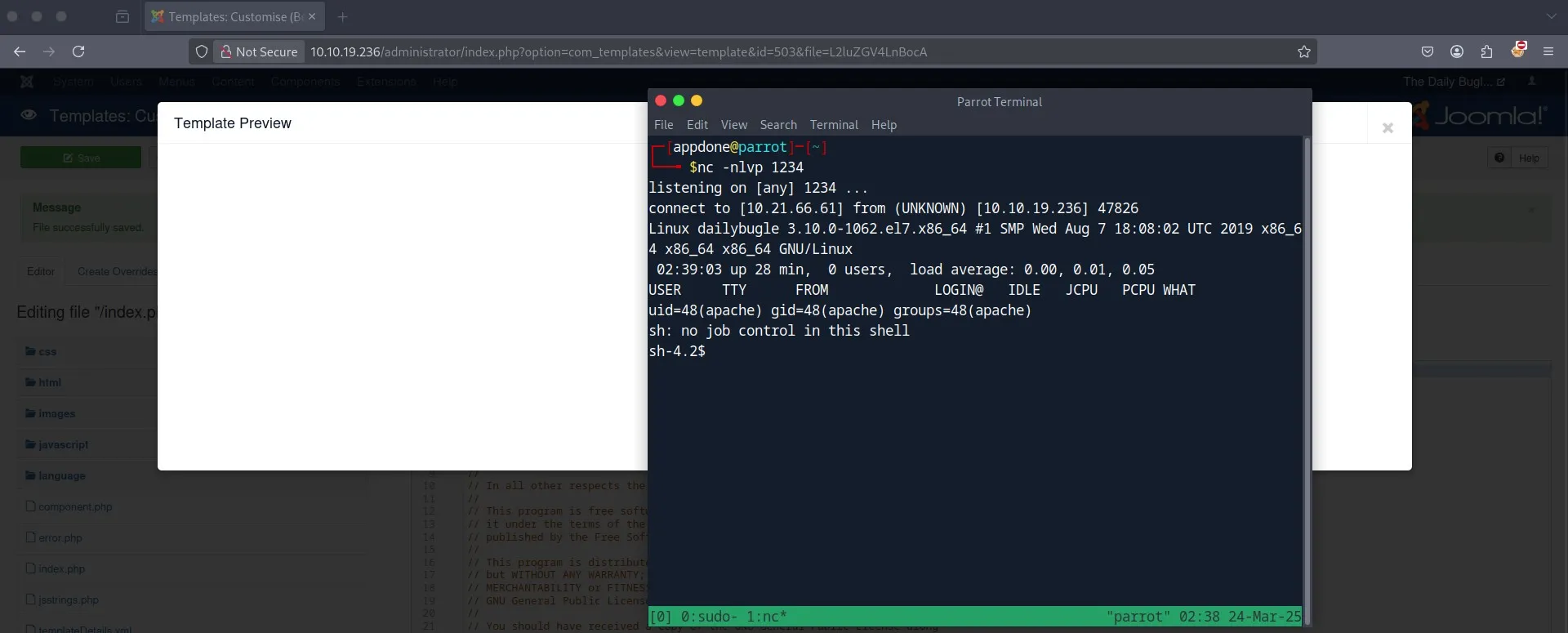Open the terminal Help menu
This screenshot has height=633, width=1568.
884,125
